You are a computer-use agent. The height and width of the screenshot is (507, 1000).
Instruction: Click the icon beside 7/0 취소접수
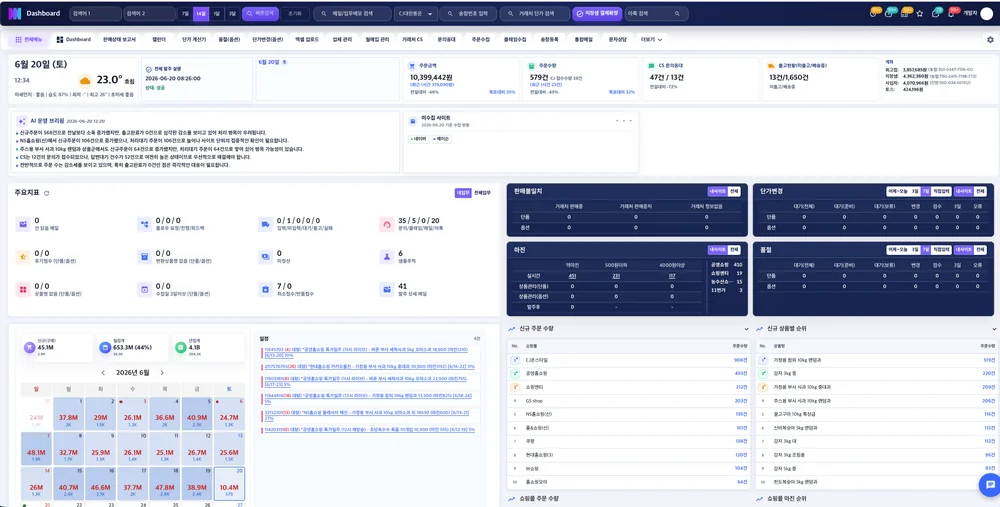coord(265,290)
